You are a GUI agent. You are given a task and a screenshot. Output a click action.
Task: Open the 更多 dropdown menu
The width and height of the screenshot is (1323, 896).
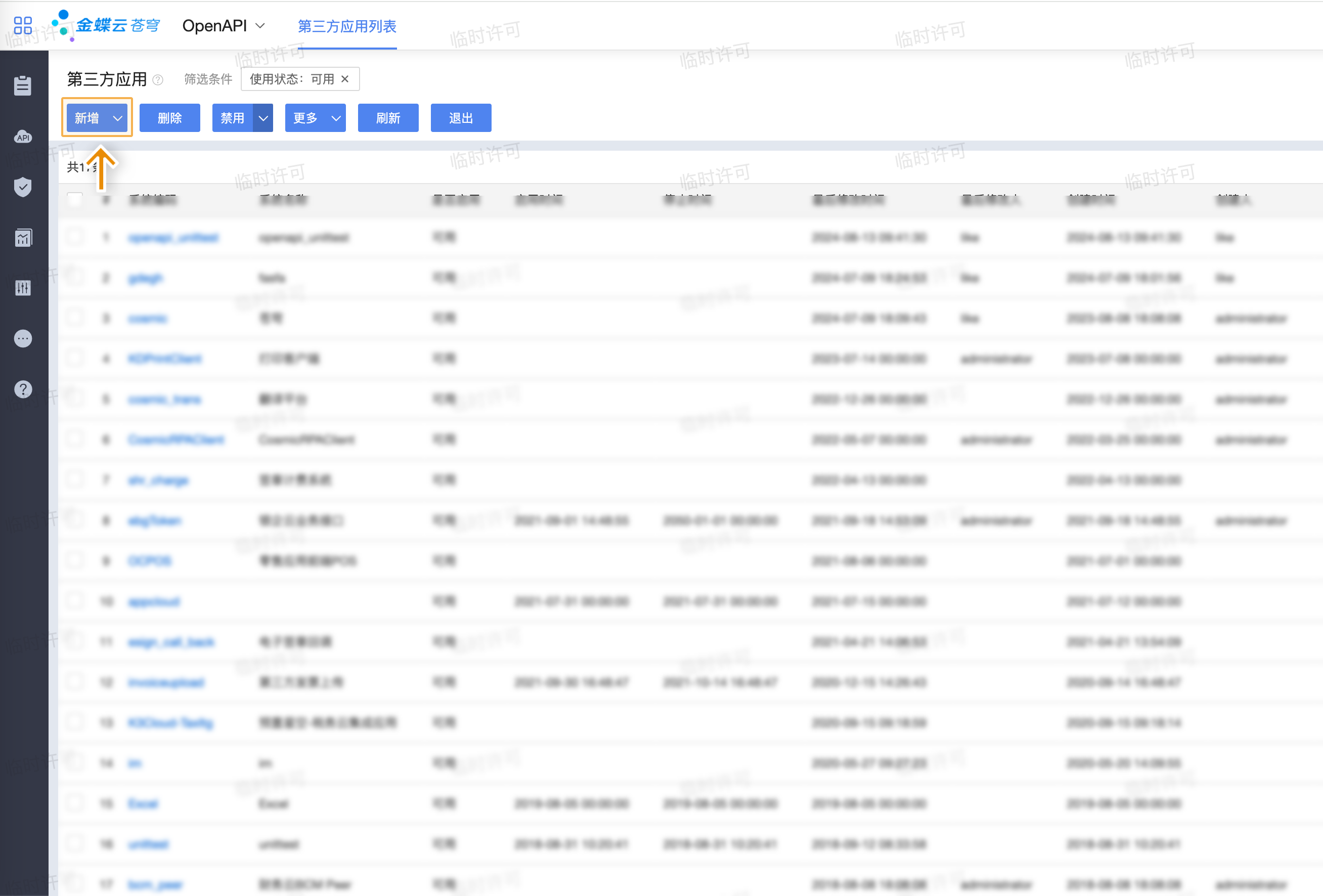pos(316,118)
